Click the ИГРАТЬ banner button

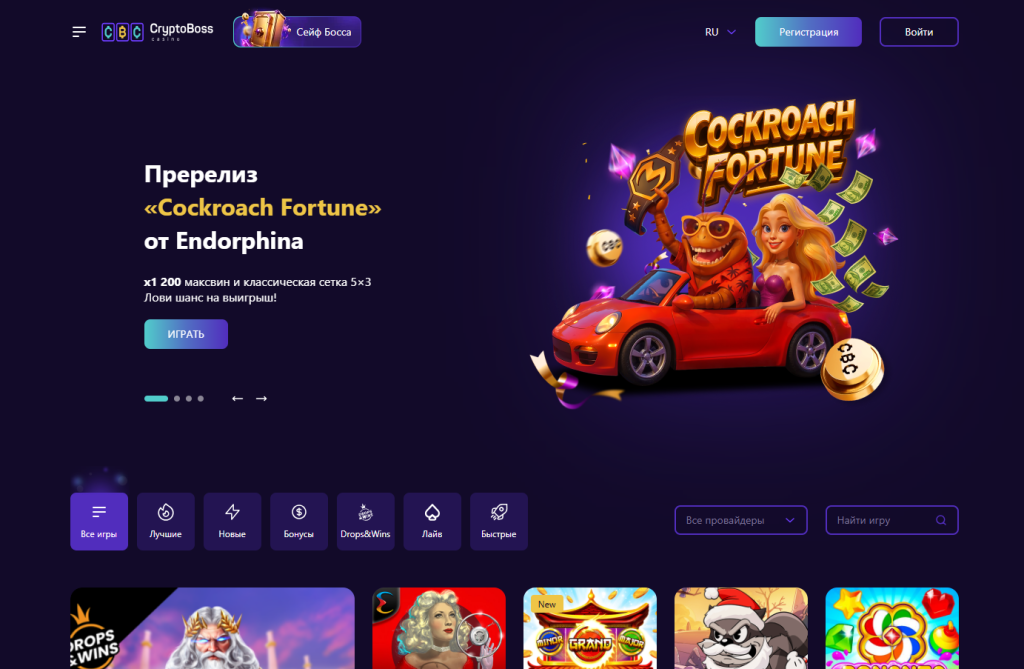tap(186, 334)
